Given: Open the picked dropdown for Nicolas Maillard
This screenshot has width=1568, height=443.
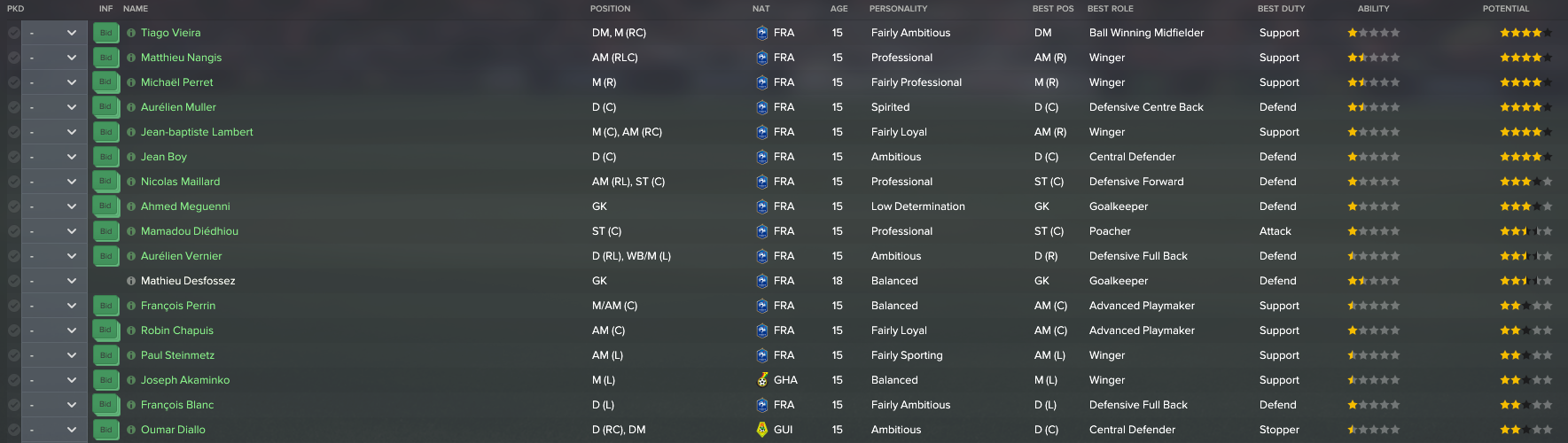Looking at the screenshot, I should tap(54, 182).
